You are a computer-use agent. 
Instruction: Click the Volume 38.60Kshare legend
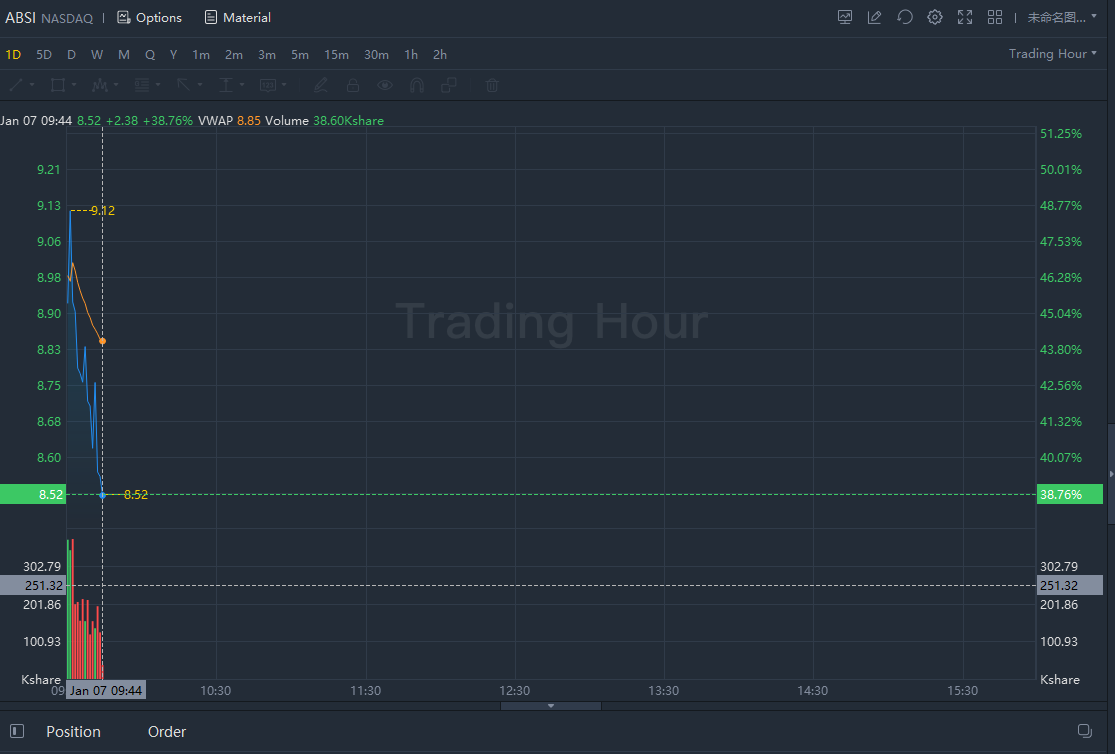click(x=324, y=121)
